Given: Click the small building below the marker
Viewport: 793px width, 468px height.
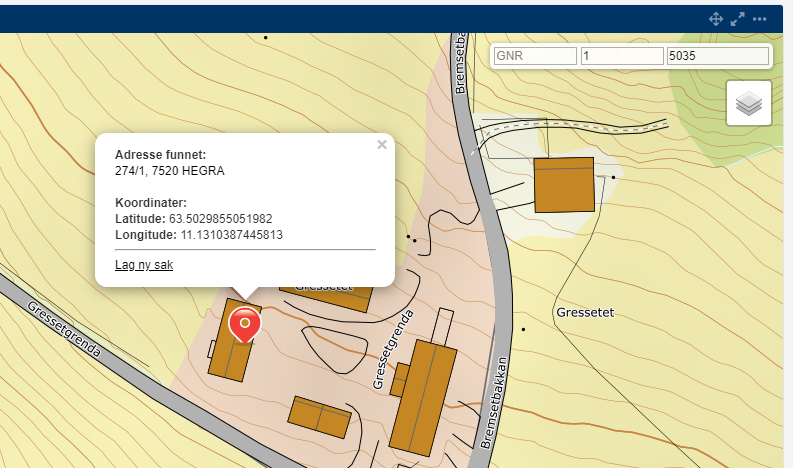Looking at the screenshot, I should click(x=319, y=415).
